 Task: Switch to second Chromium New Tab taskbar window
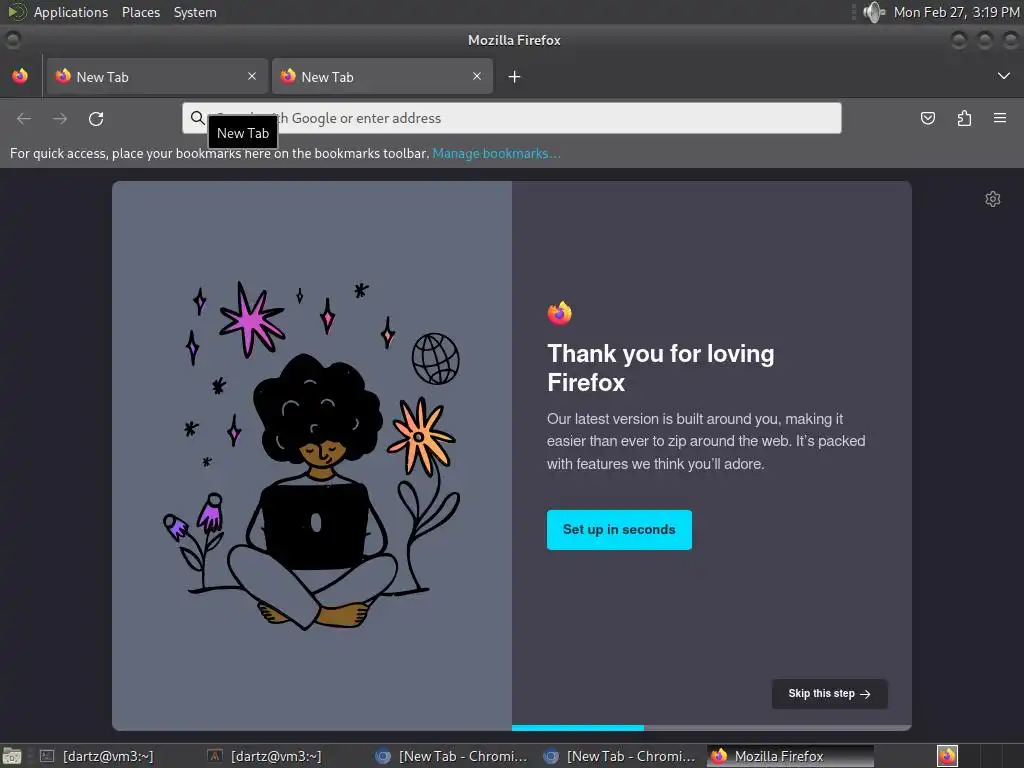[620, 756]
